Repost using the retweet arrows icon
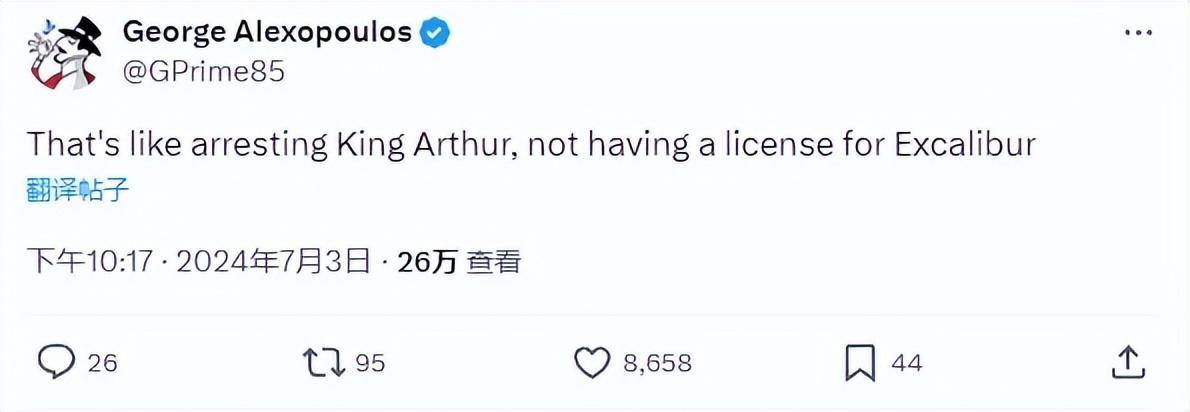The height and width of the screenshot is (412, 1190). click(325, 363)
